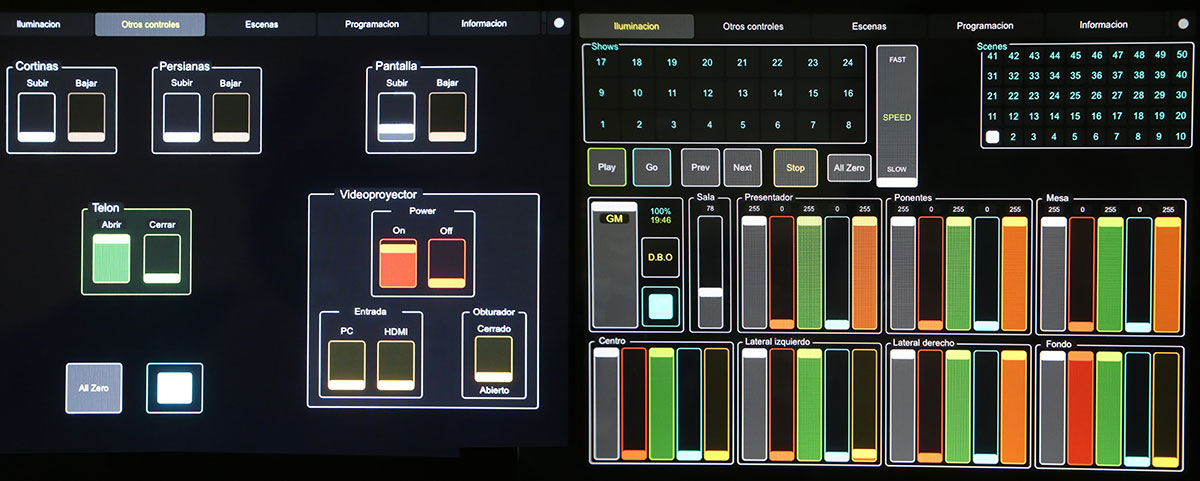Toggle the Obturador Cerrado/Abierto shutter

pos(493,359)
